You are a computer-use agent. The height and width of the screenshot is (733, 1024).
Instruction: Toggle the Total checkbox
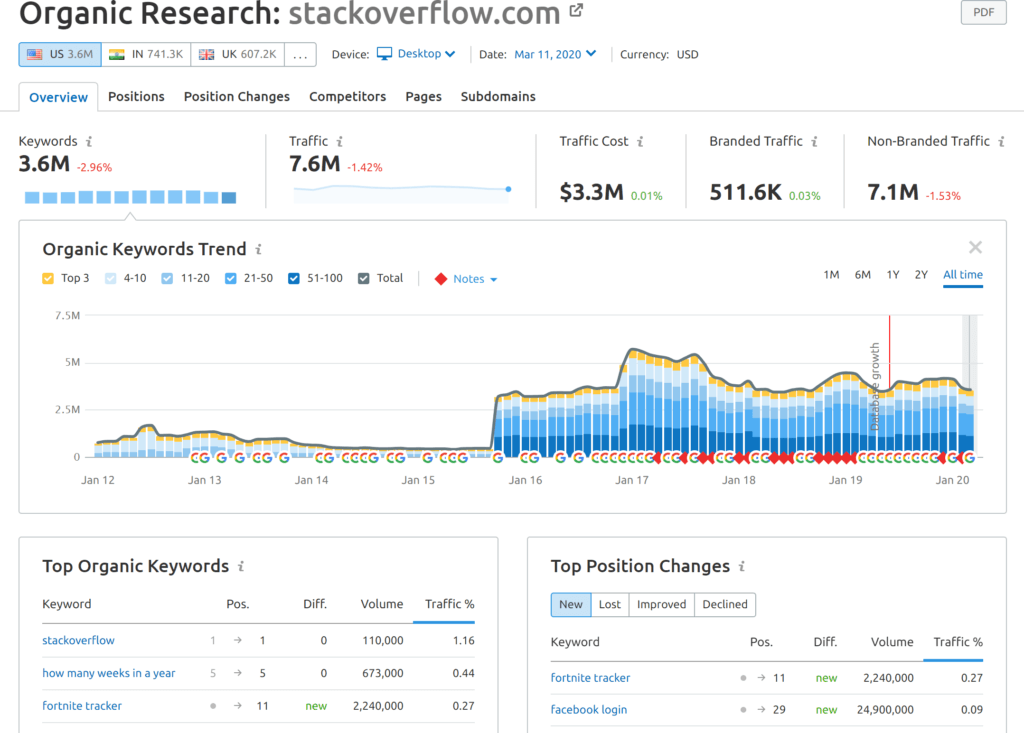(x=364, y=278)
